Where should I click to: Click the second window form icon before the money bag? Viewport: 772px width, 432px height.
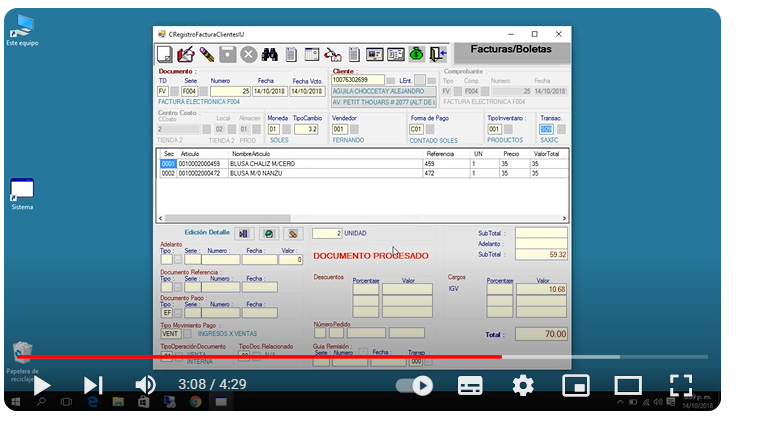(396, 54)
